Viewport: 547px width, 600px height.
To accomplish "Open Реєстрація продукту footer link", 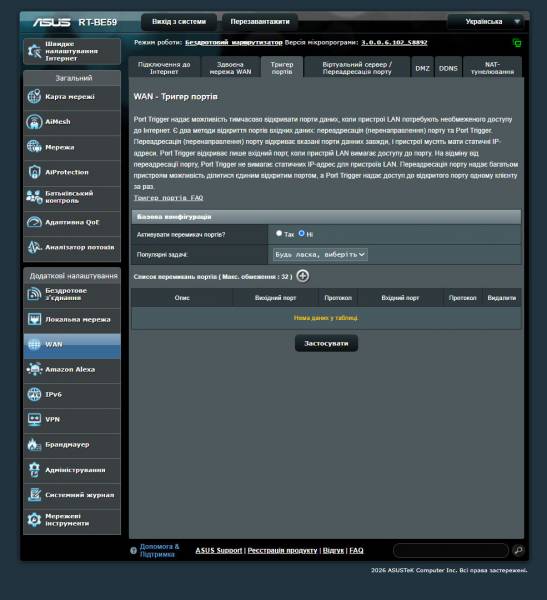I will pos(282,550).
